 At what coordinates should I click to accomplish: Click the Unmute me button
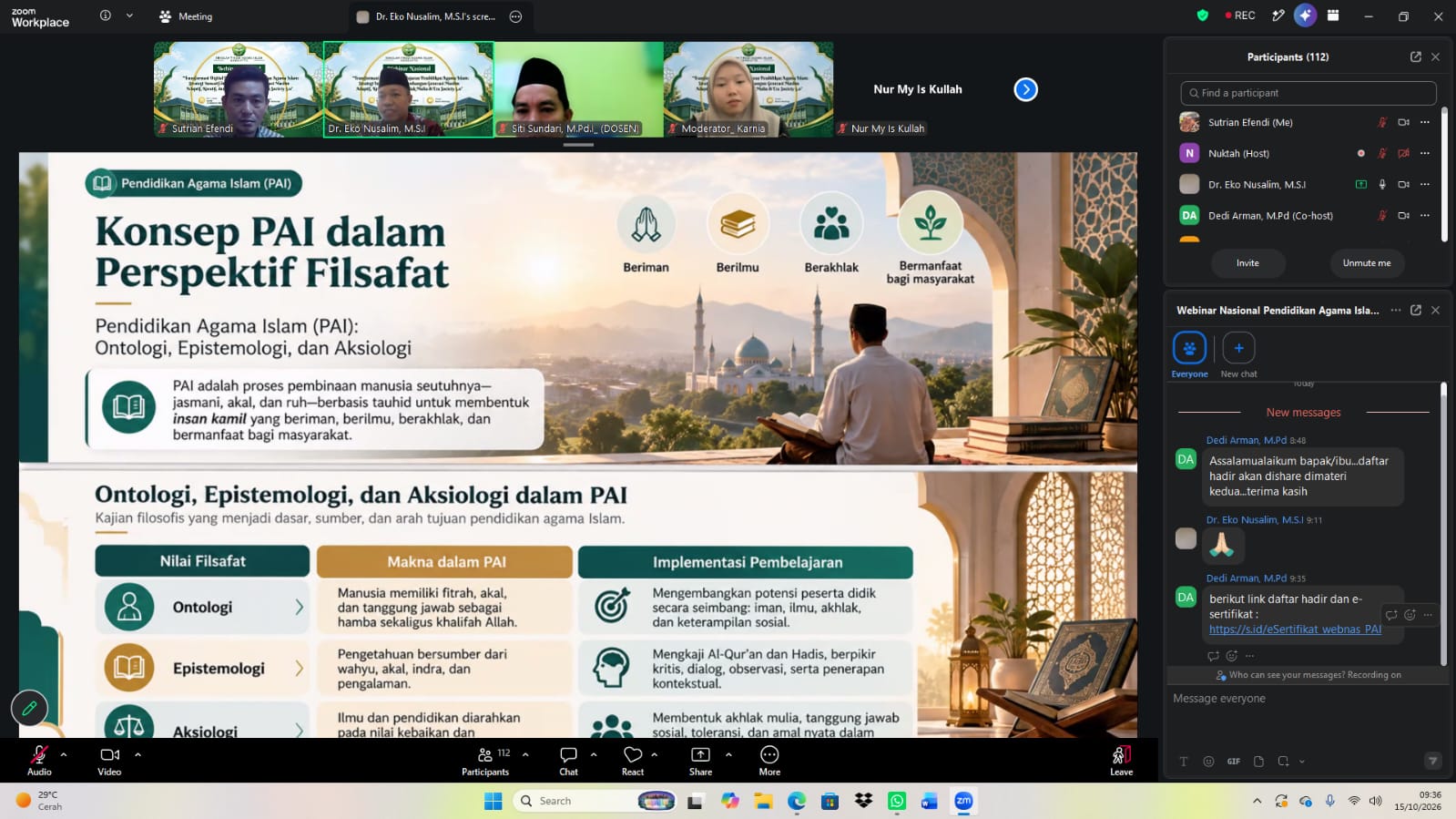[x=1367, y=263]
